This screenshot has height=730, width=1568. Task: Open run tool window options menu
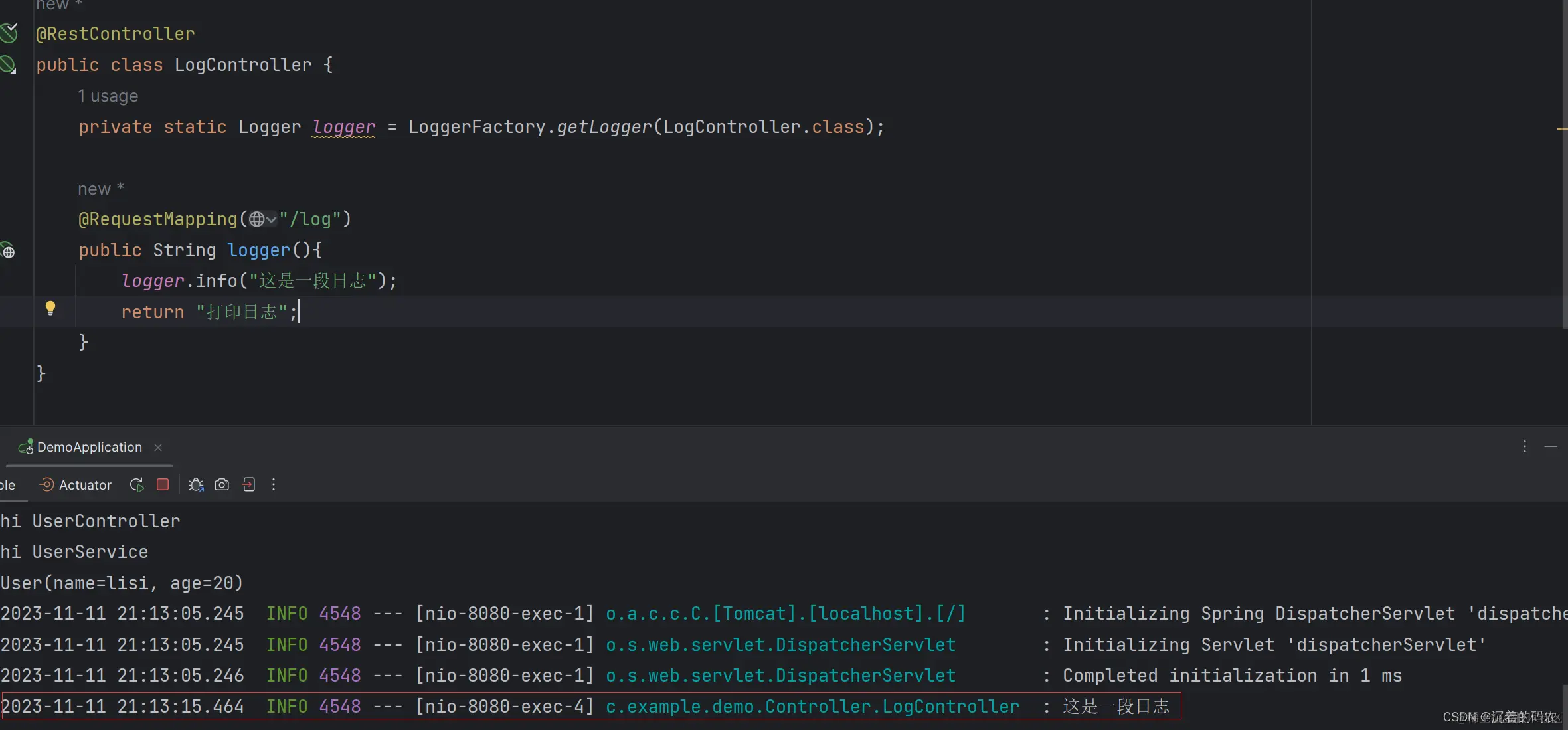1524,446
